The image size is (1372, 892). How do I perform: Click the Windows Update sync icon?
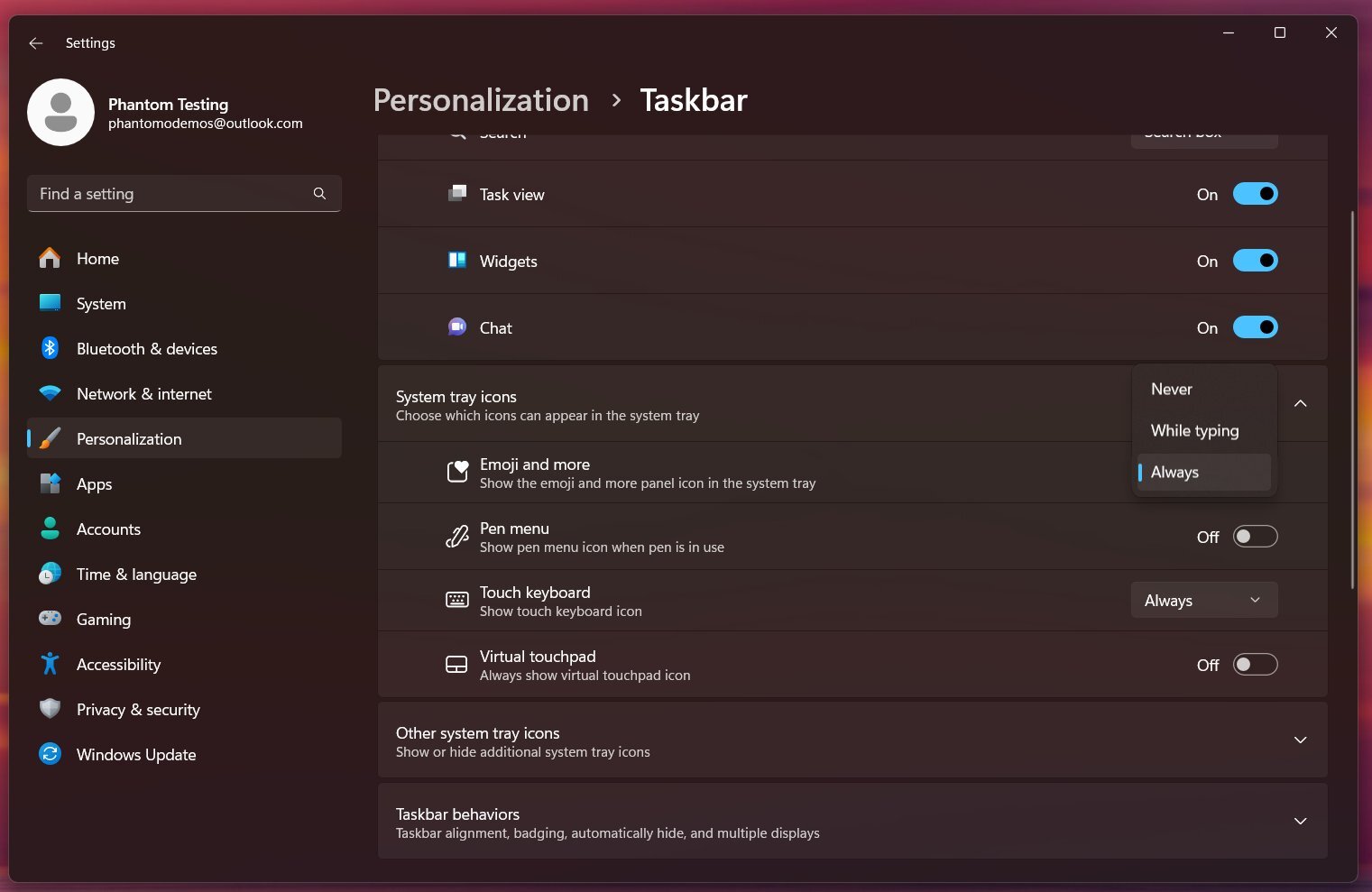(51, 754)
